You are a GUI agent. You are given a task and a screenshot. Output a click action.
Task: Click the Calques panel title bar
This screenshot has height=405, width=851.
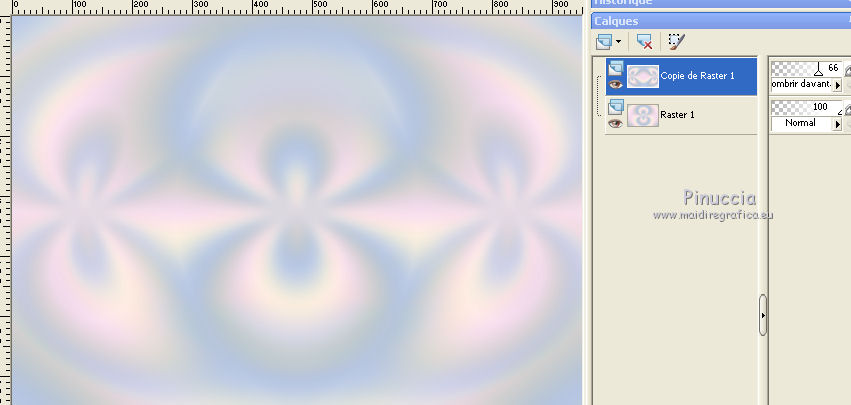click(721, 21)
